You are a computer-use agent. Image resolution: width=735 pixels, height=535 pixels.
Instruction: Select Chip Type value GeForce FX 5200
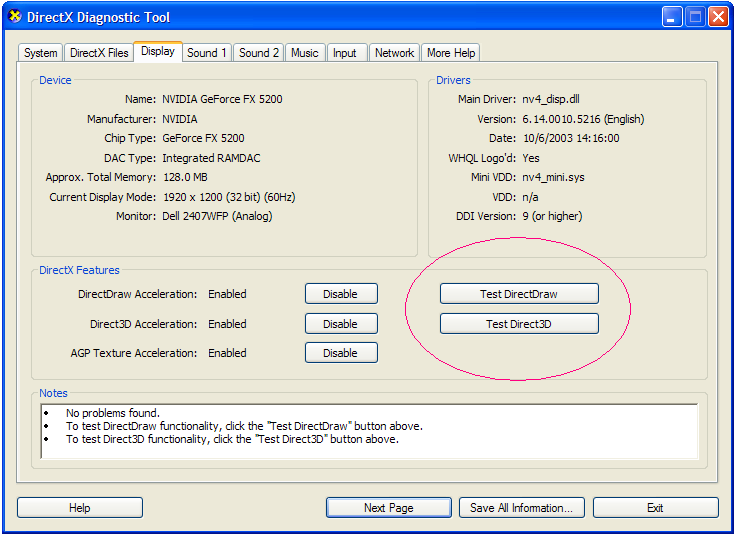203,138
